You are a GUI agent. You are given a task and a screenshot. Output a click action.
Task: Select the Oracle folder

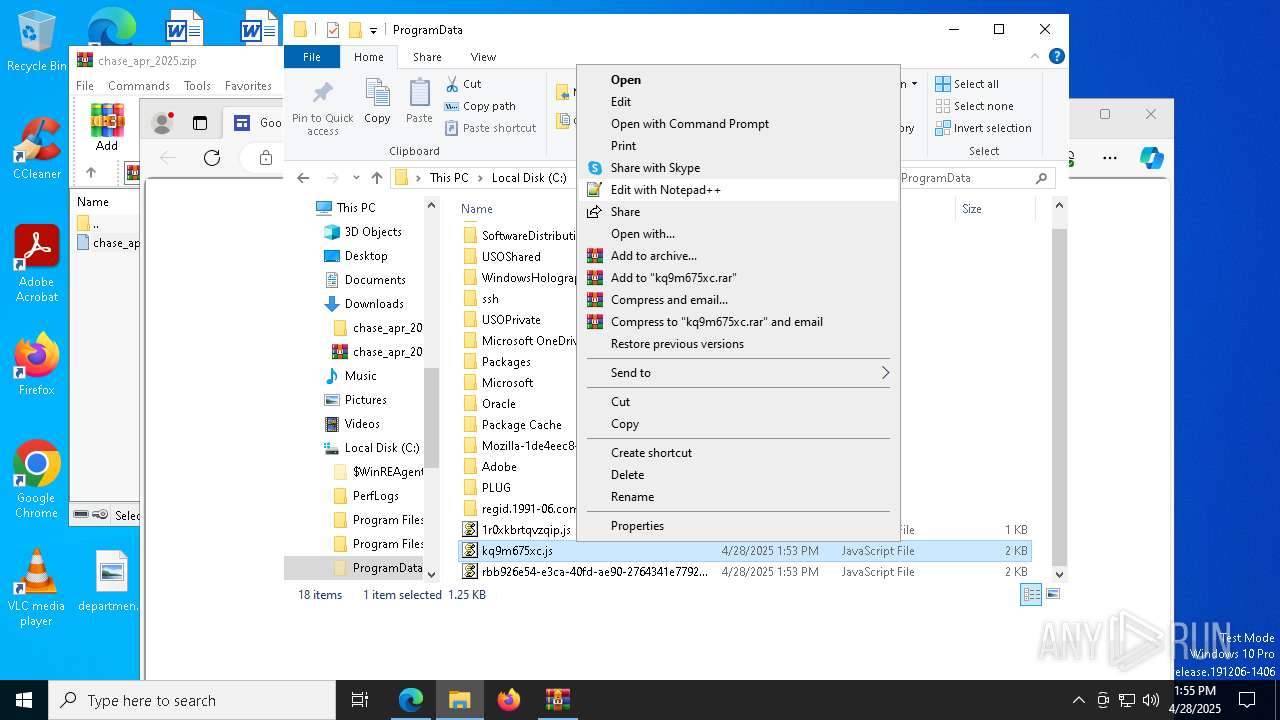pos(498,404)
